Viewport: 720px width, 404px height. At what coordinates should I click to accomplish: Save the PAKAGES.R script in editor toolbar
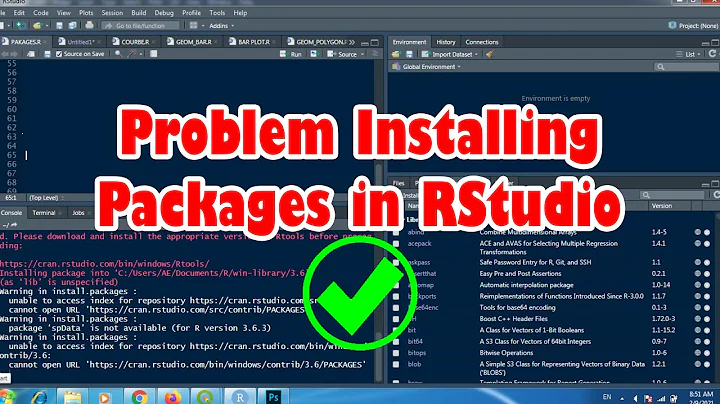point(47,54)
